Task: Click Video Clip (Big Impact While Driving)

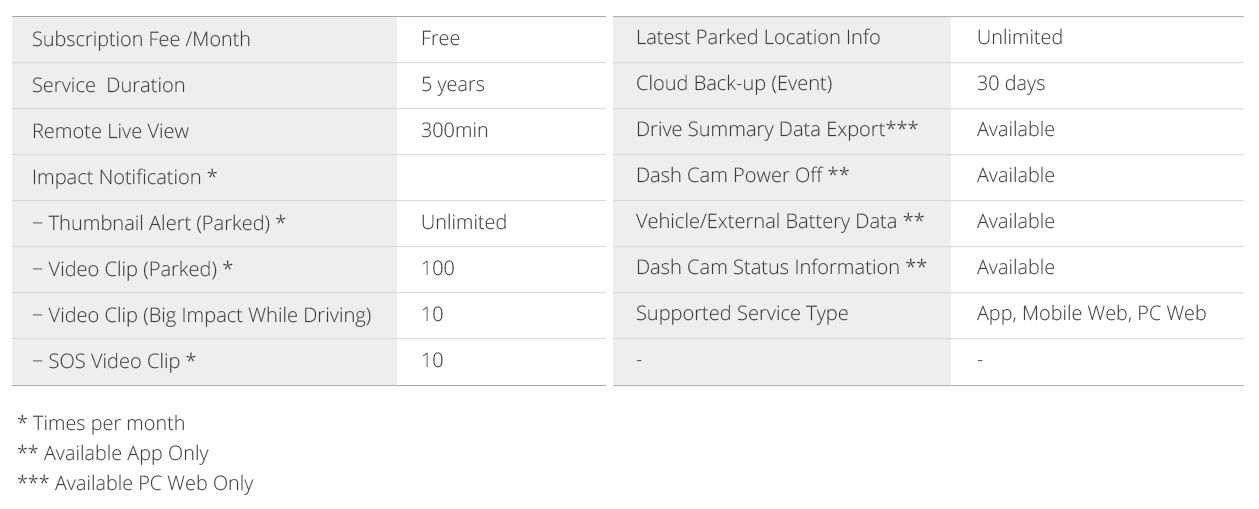Action: (x=201, y=315)
